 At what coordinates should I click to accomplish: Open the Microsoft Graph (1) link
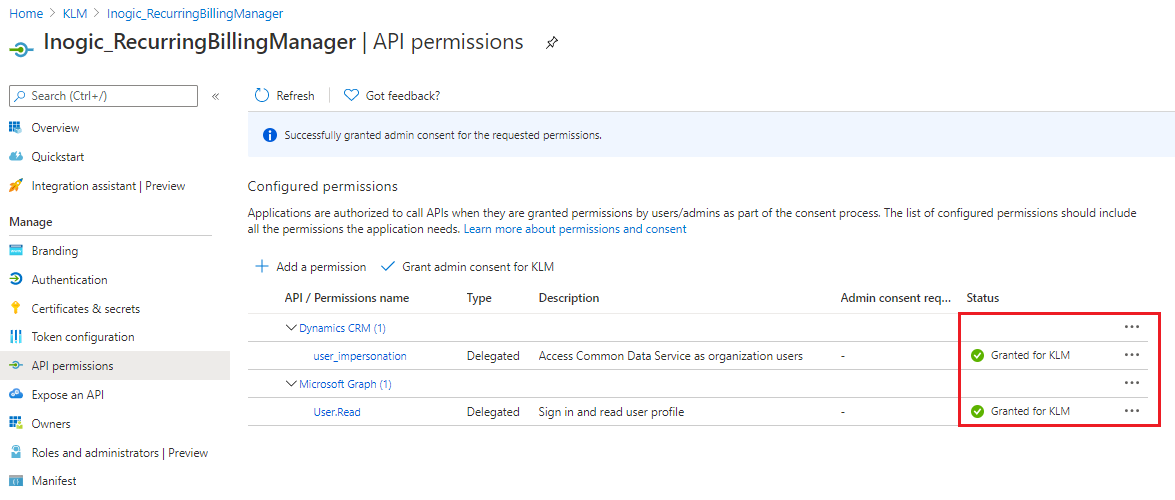(x=345, y=384)
